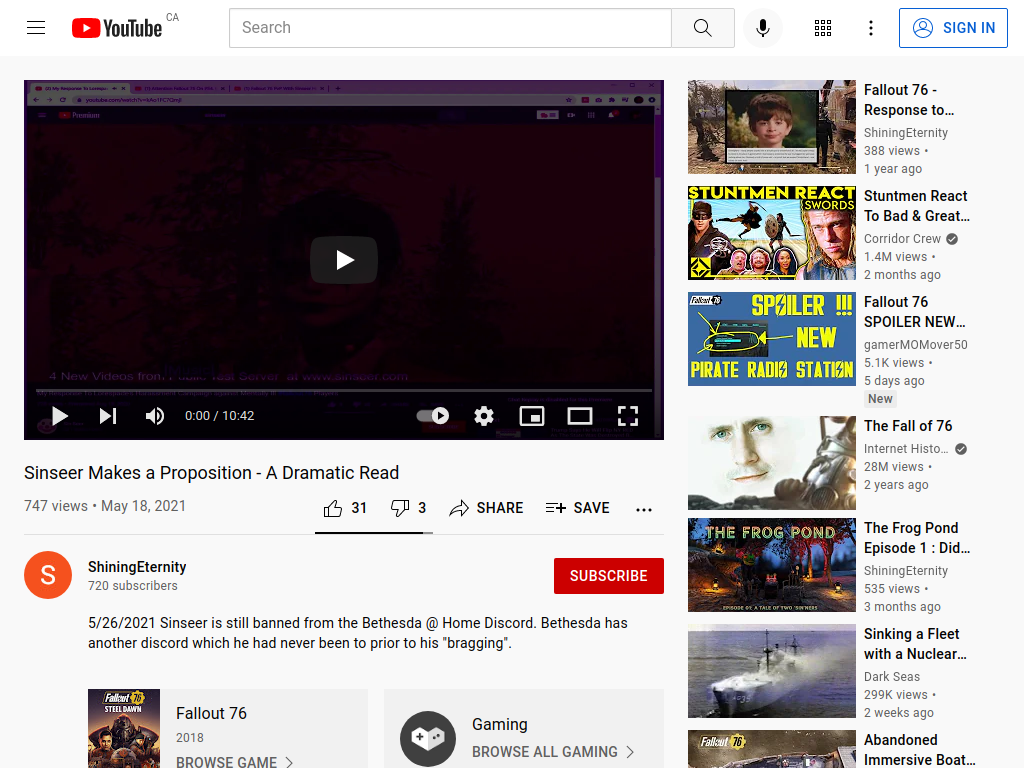Enter full screen mode

(628, 416)
